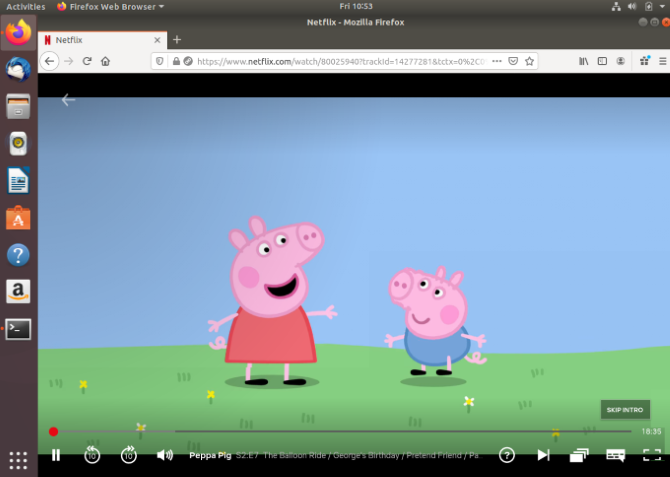The height and width of the screenshot is (477, 670).
Task: Click Firefox icon in dock
Action: click(x=18, y=32)
